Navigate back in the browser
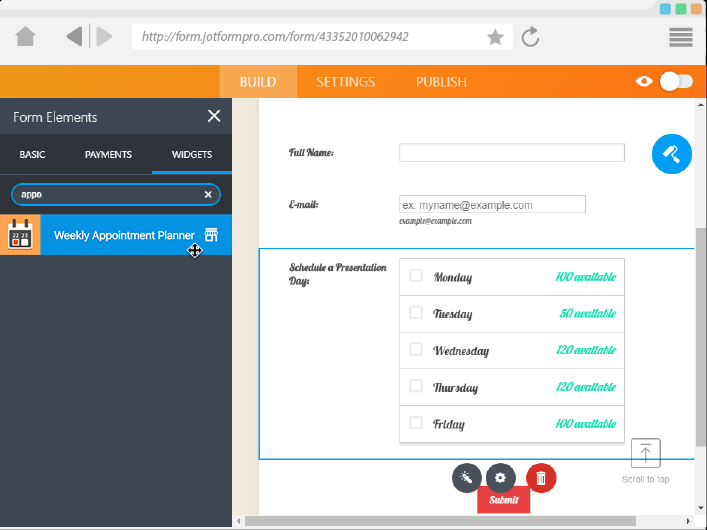 [74, 37]
